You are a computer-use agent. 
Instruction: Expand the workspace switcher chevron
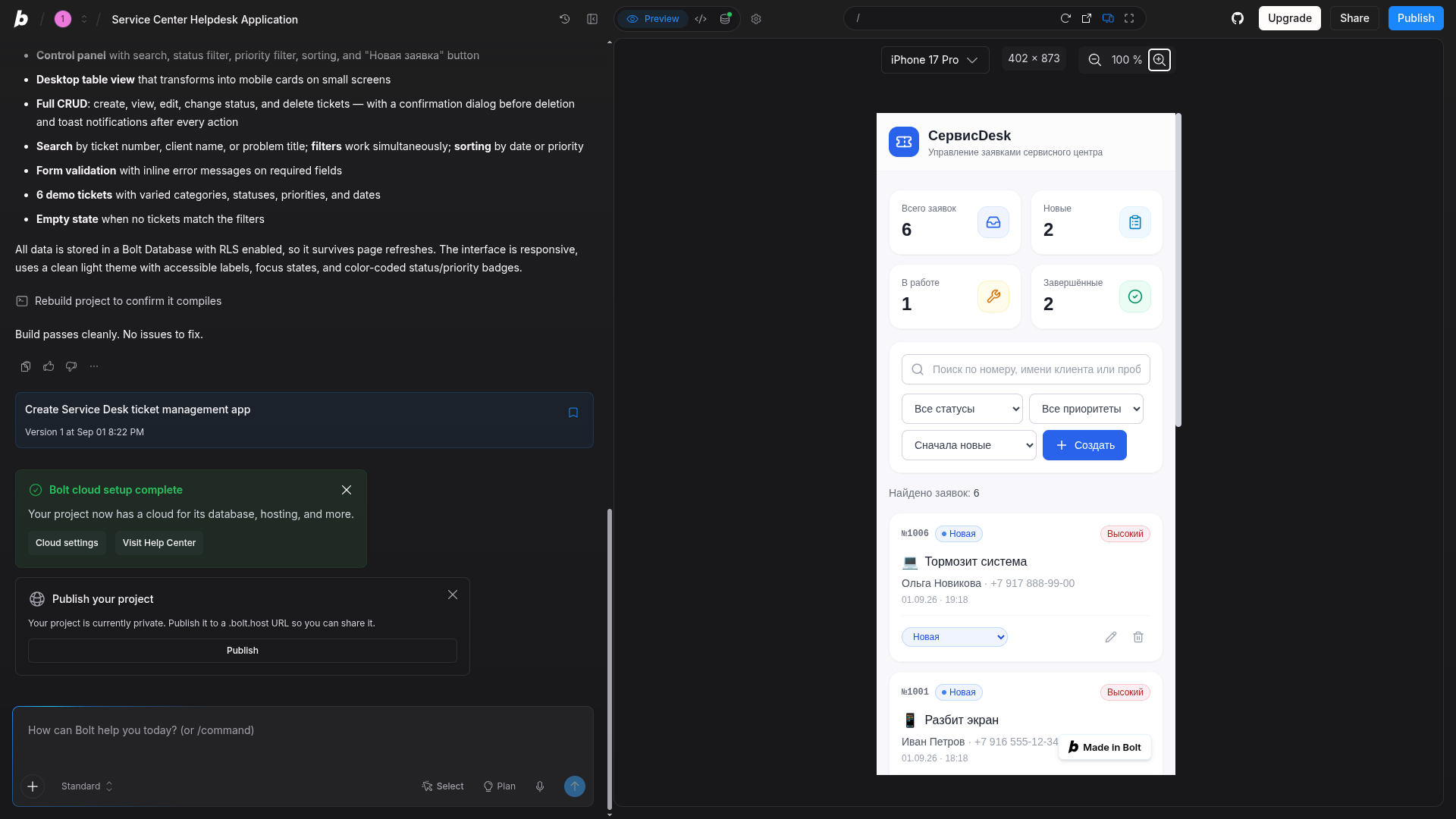pos(84,19)
